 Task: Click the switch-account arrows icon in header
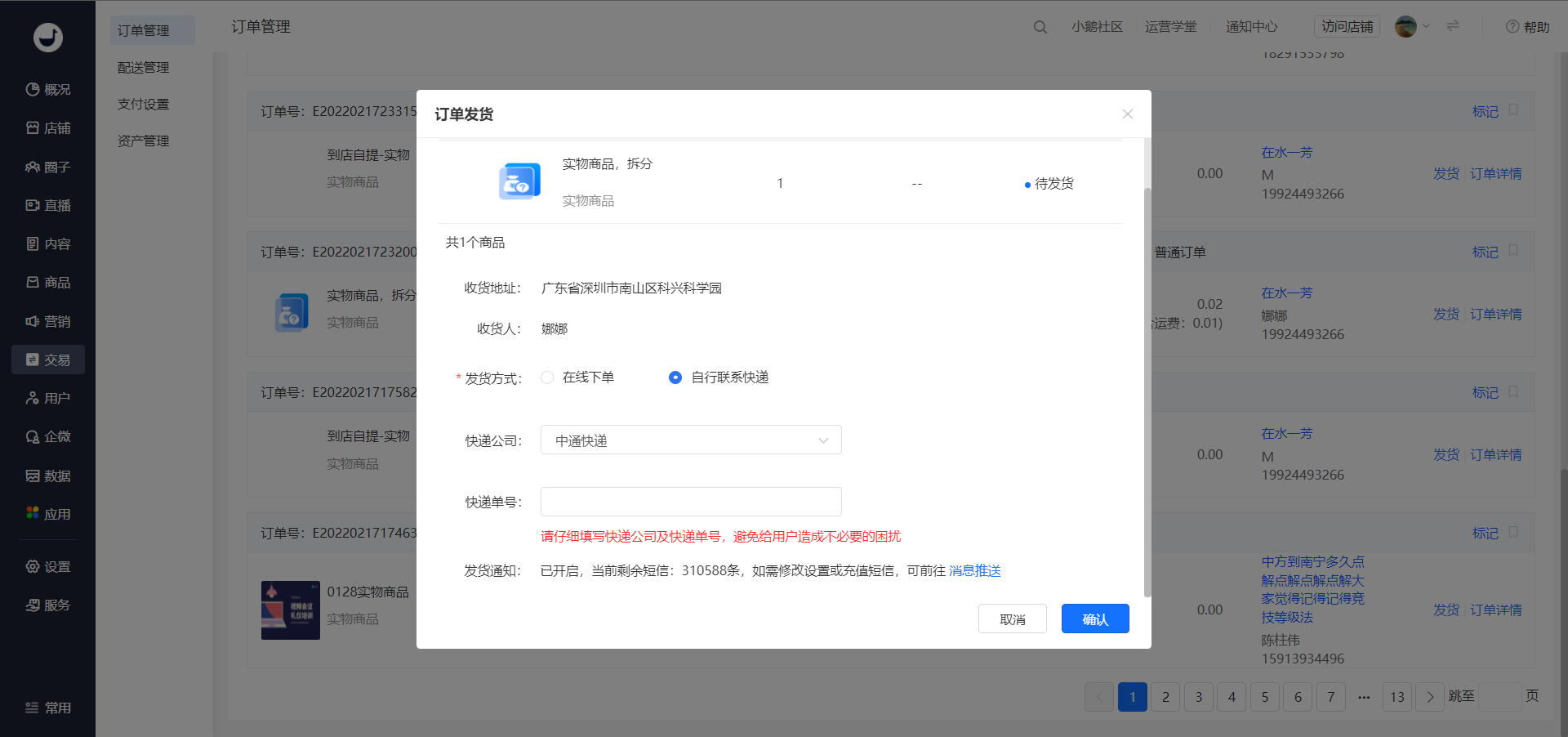(x=1453, y=26)
